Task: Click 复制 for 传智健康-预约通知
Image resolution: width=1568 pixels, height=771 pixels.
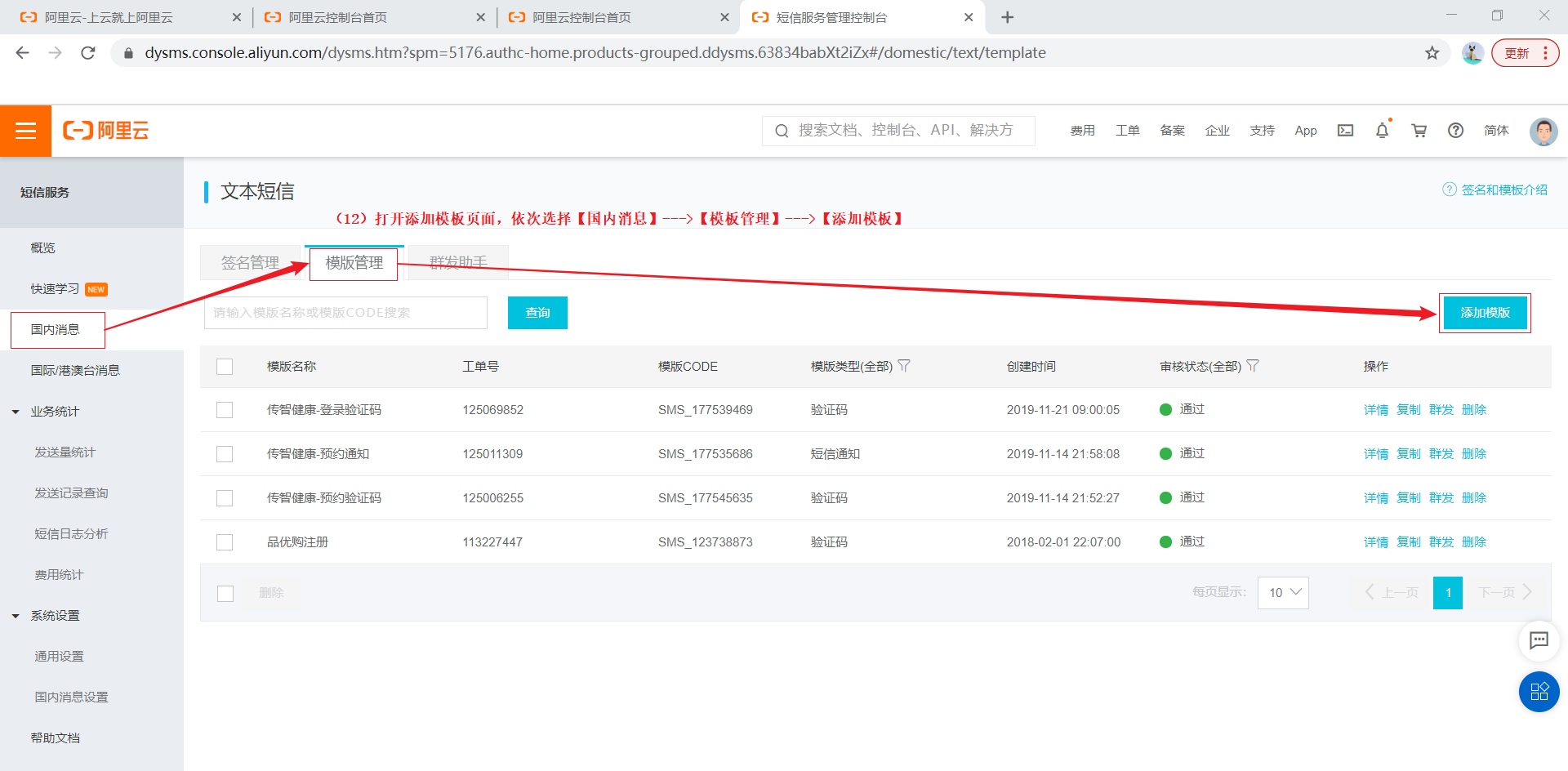Action: tap(1408, 454)
